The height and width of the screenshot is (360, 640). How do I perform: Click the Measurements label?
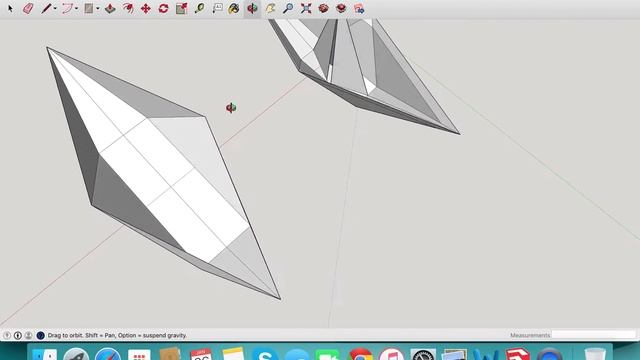[530, 335]
